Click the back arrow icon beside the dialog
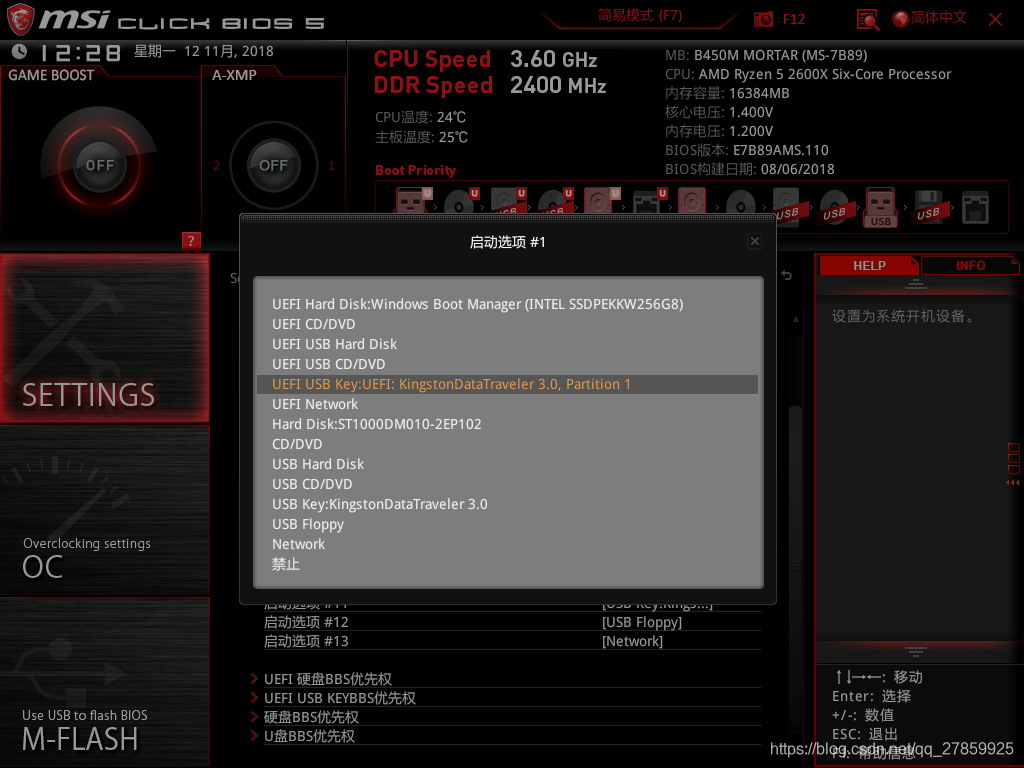 [x=787, y=276]
